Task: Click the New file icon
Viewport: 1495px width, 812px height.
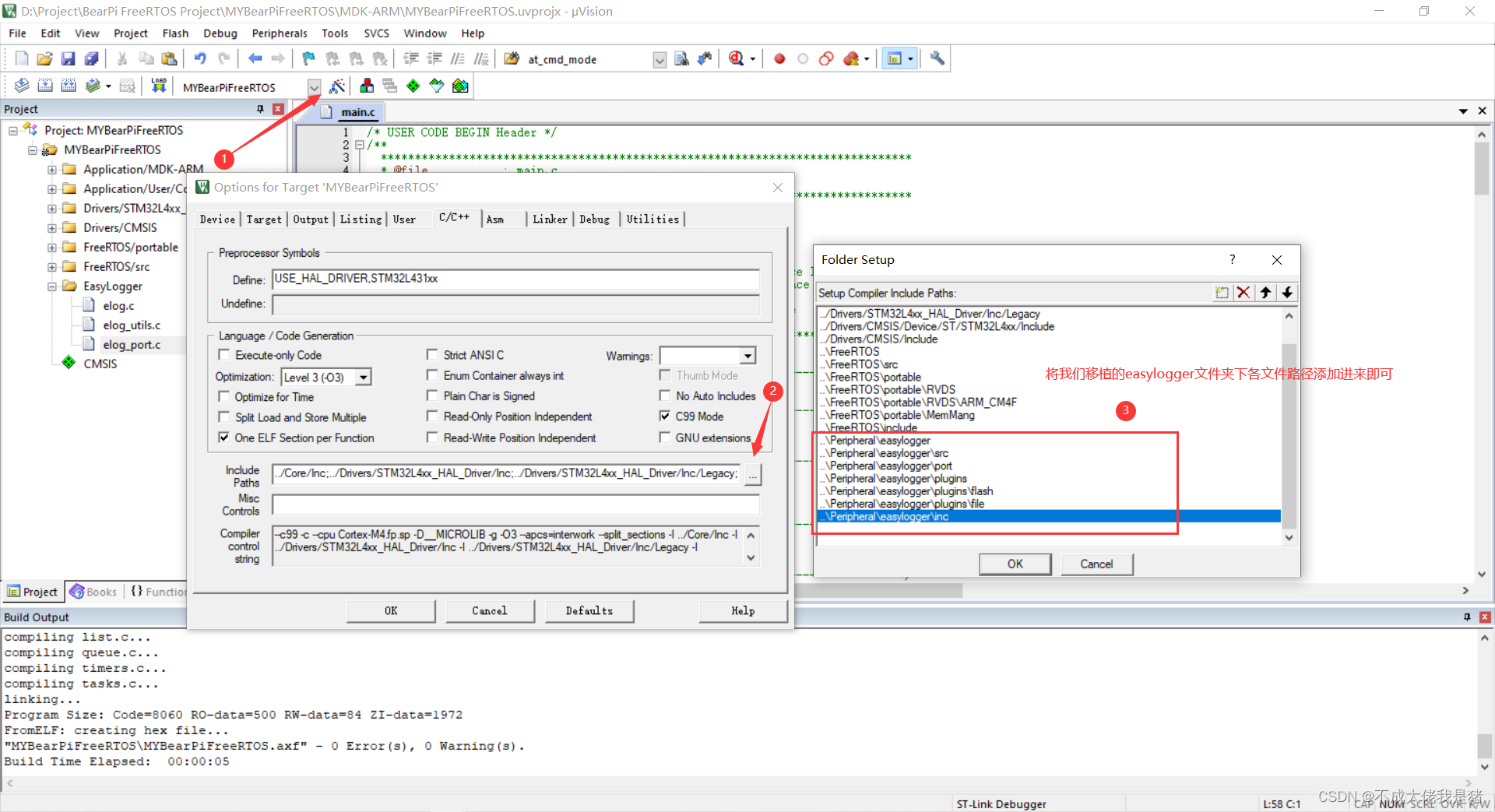Action: pyautogui.click(x=22, y=59)
